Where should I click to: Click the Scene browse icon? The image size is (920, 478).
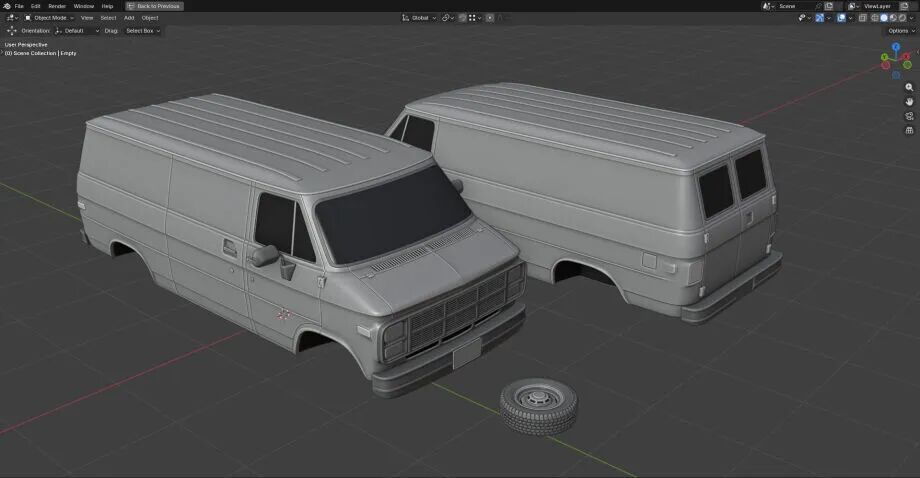coord(769,6)
